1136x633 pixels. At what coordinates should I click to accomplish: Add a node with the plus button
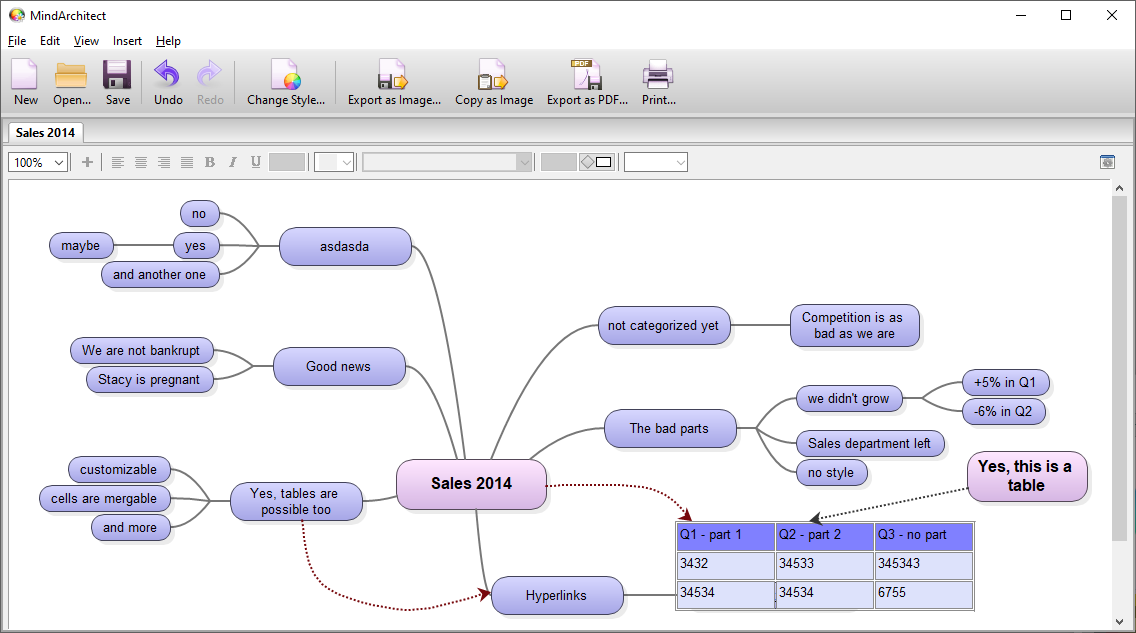coord(87,161)
